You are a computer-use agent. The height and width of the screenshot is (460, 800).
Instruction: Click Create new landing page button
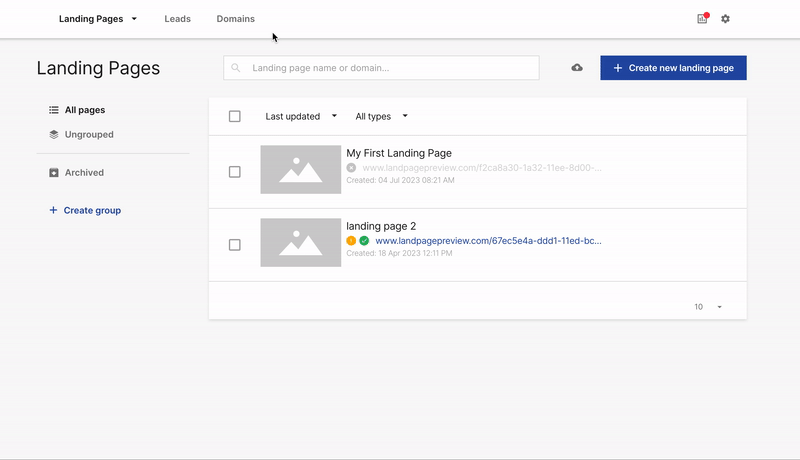[x=673, y=68]
